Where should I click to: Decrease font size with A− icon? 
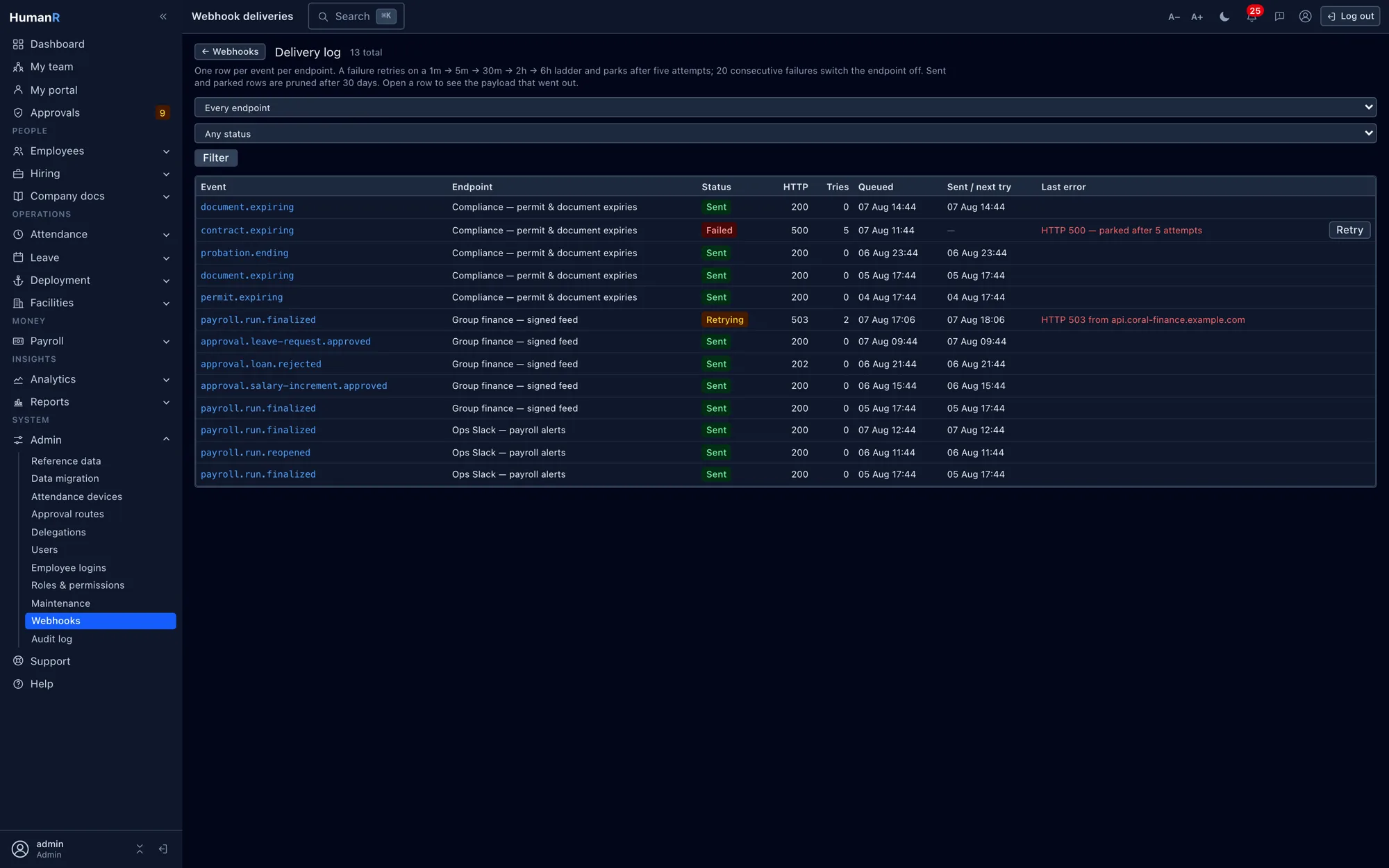click(x=1174, y=17)
